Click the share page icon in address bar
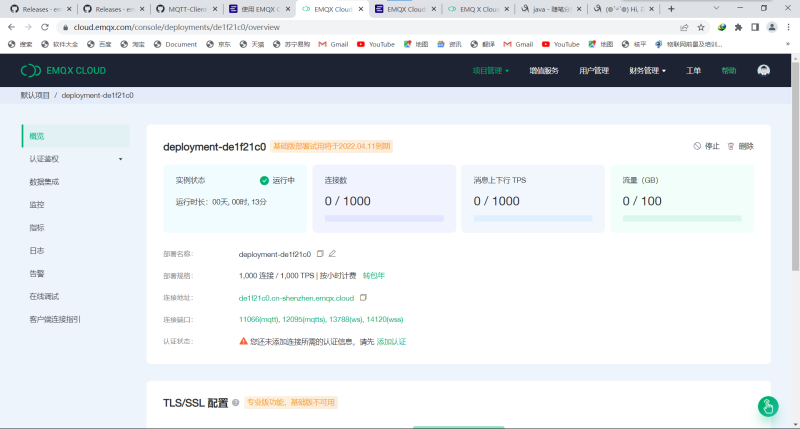This screenshot has width=800, height=429. 684,27
